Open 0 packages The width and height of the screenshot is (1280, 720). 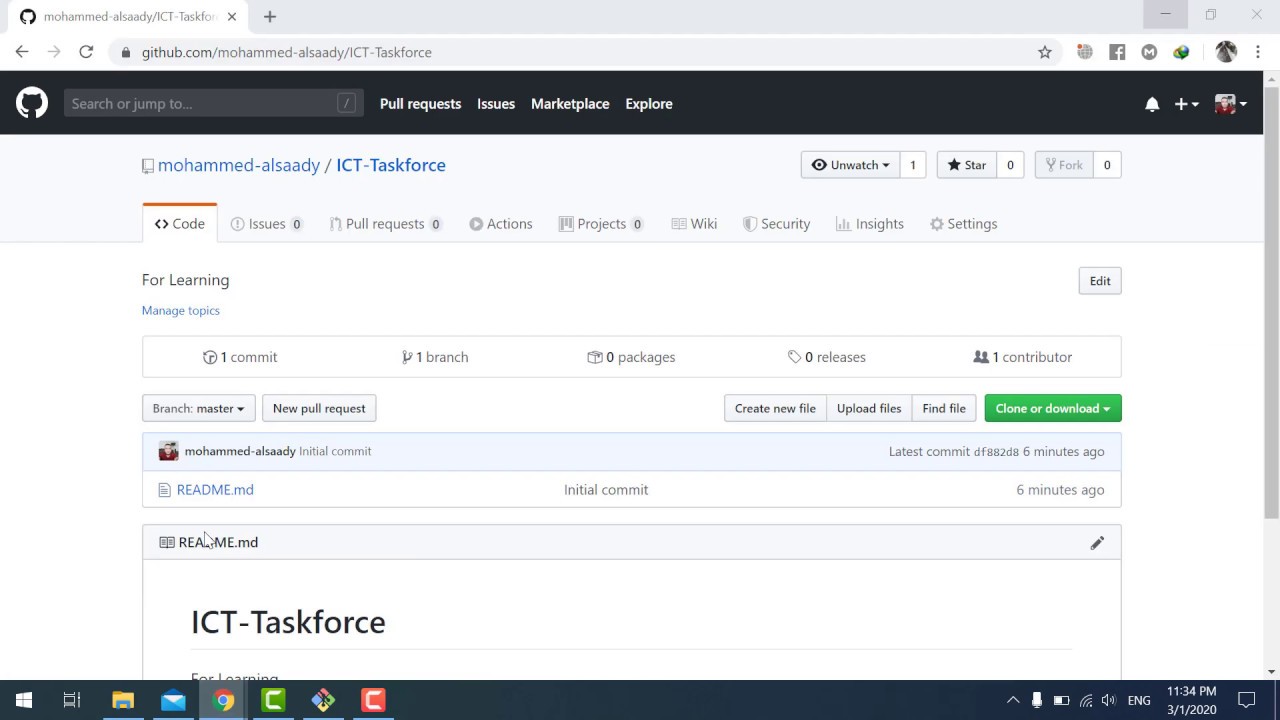click(x=631, y=357)
